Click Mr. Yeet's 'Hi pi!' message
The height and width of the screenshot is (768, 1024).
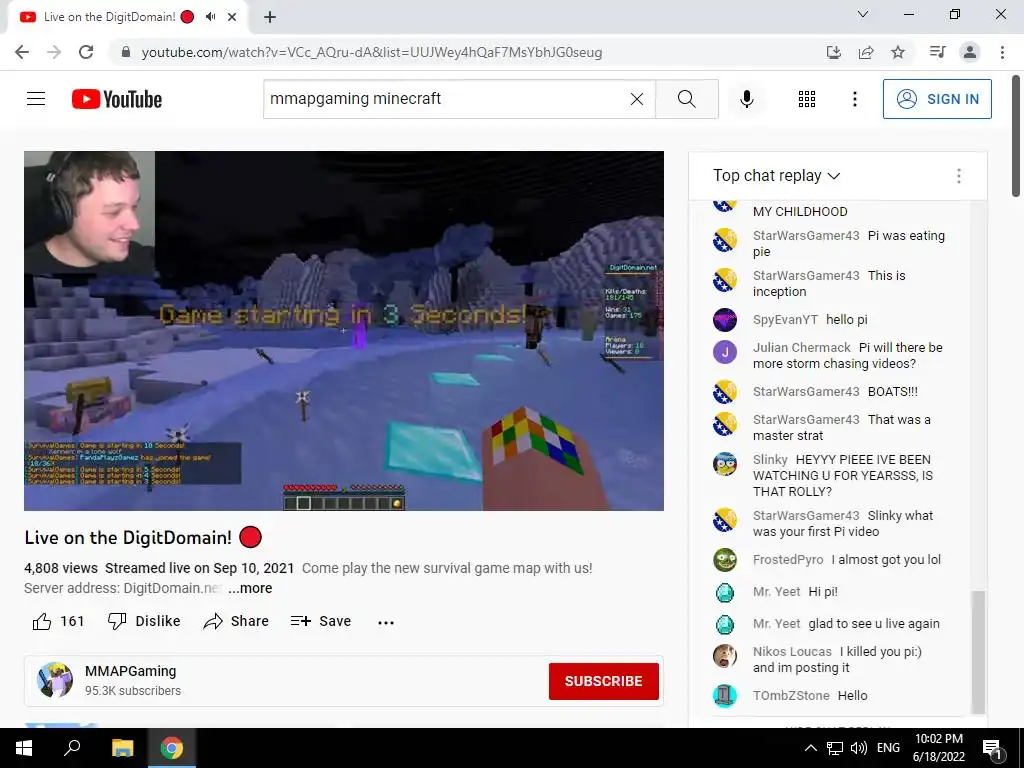(x=823, y=592)
